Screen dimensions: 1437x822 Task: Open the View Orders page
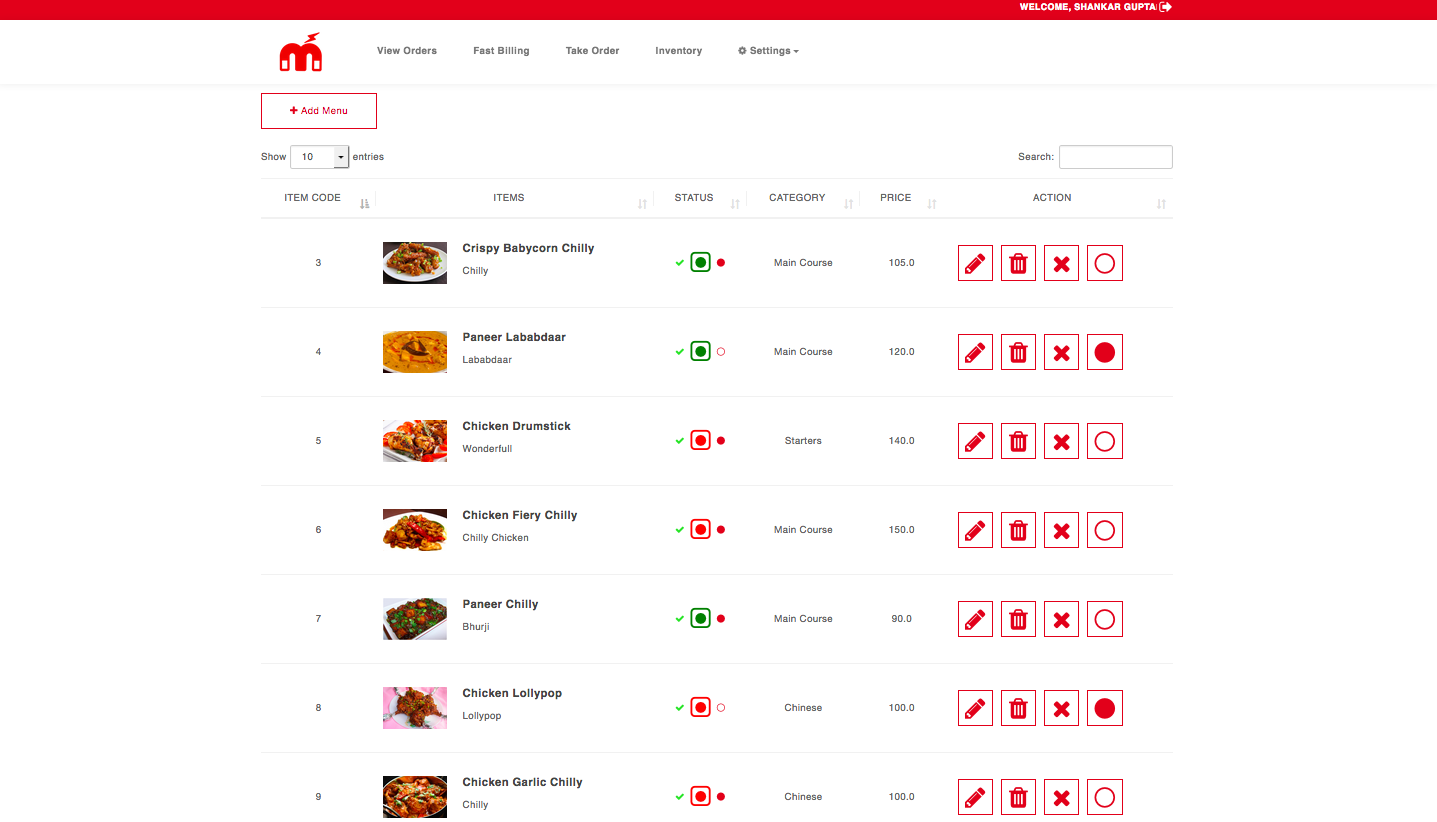tap(407, 51)
